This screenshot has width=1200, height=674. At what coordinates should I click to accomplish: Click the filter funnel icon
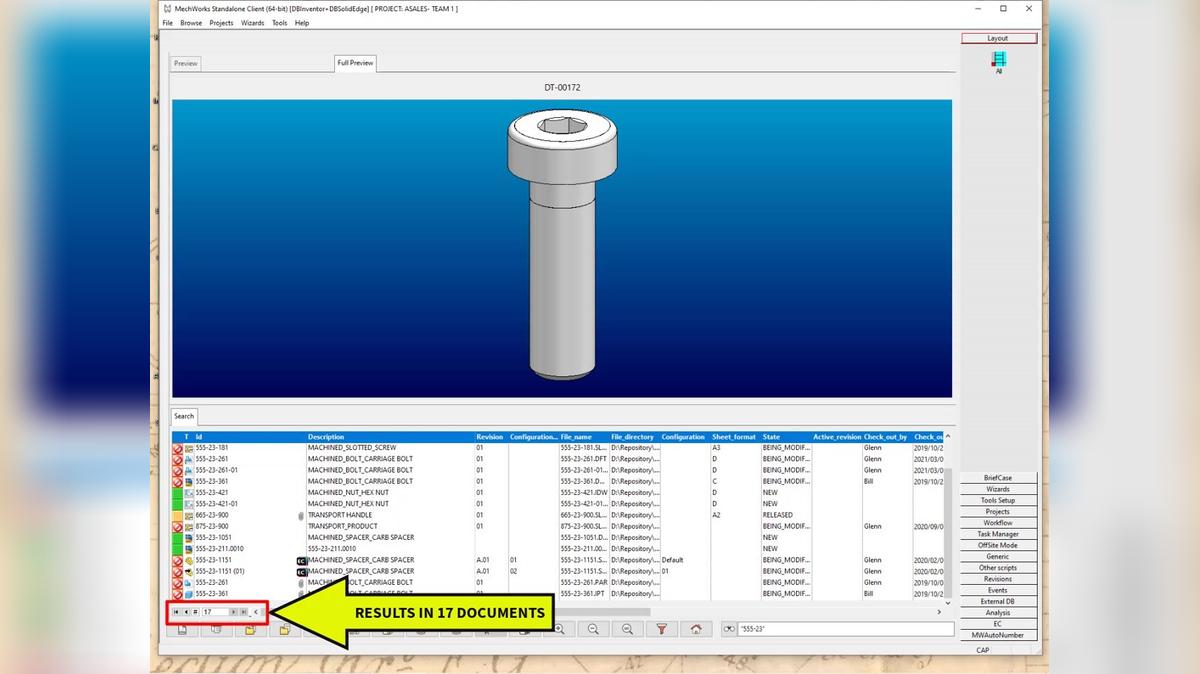pyautogui.click(x=661, y=629)
